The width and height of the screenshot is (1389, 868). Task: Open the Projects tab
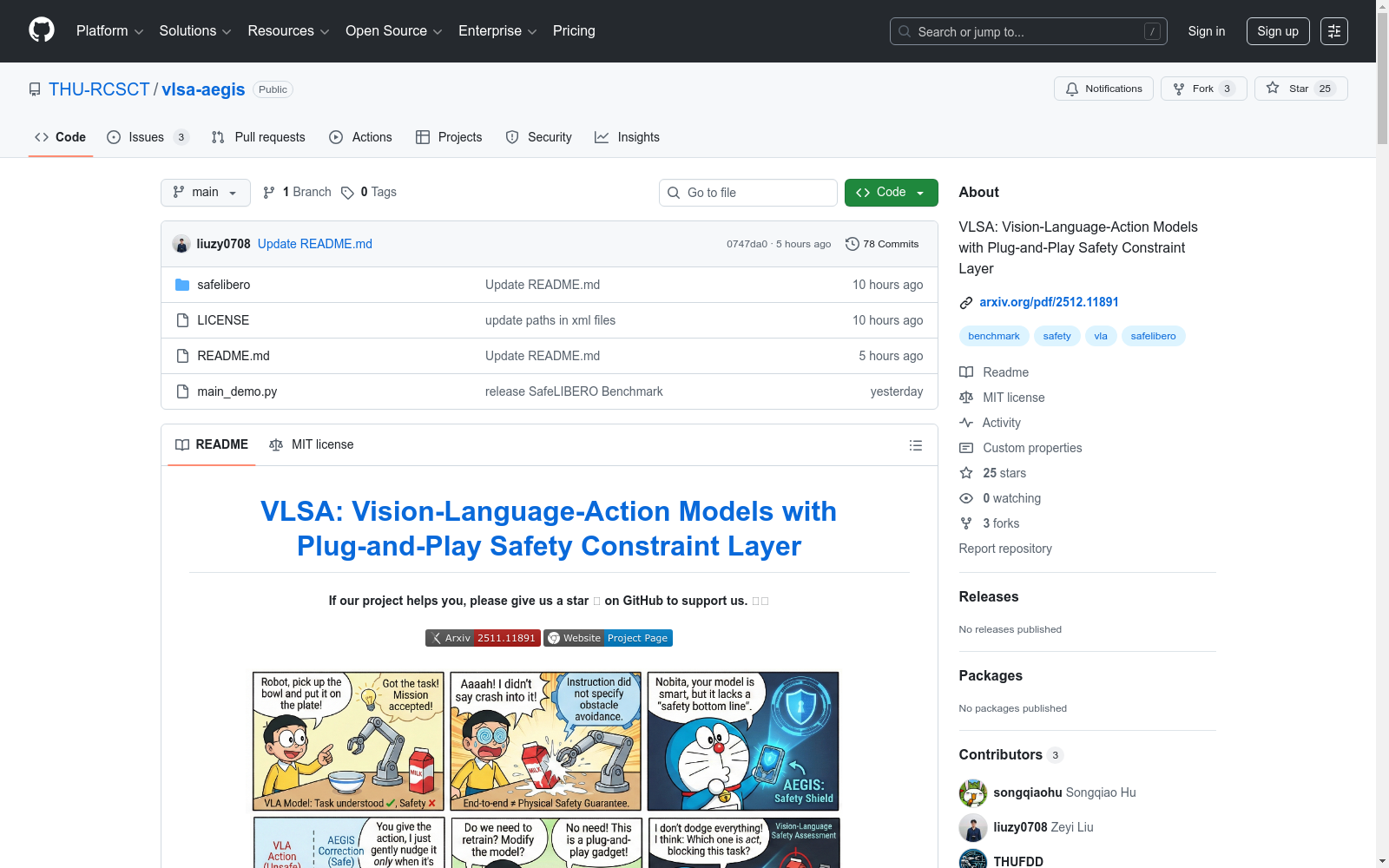[449, 137]
